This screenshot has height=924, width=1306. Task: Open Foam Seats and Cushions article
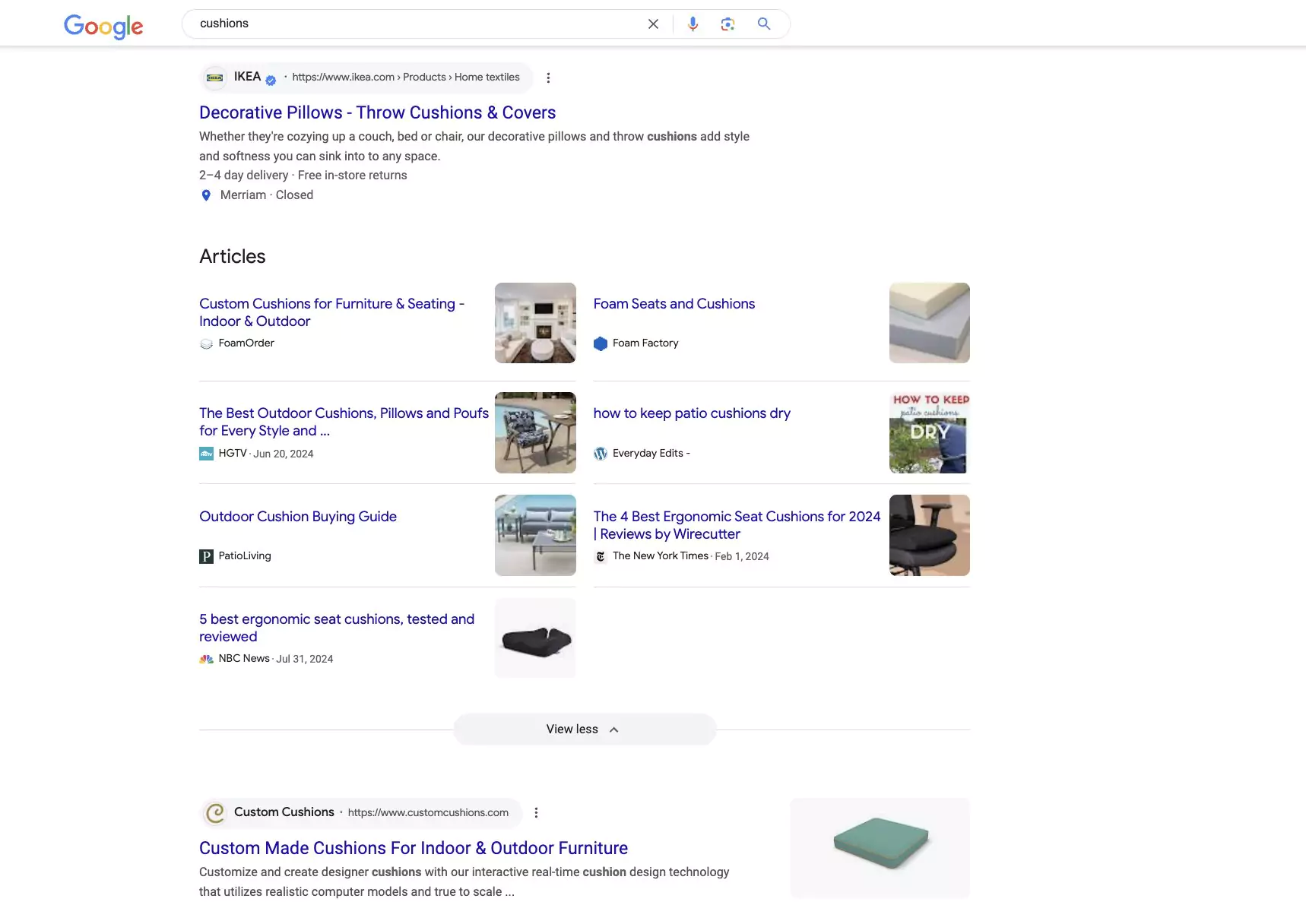click(x=674, y=304)
